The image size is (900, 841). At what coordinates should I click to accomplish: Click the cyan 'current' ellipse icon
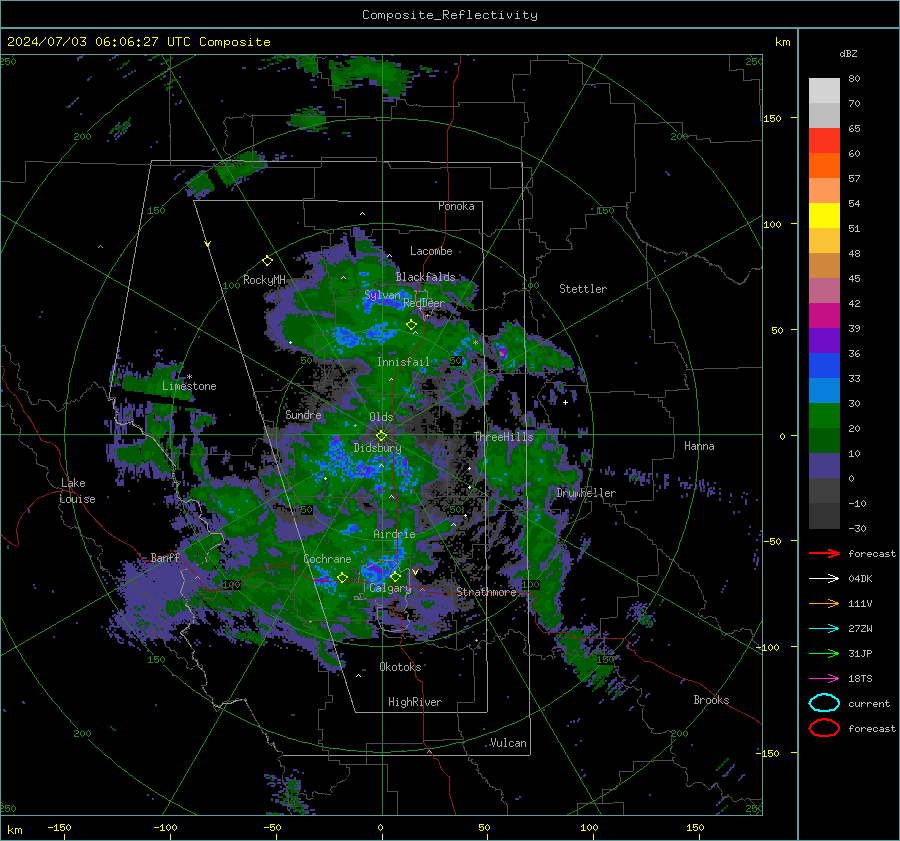824,703
